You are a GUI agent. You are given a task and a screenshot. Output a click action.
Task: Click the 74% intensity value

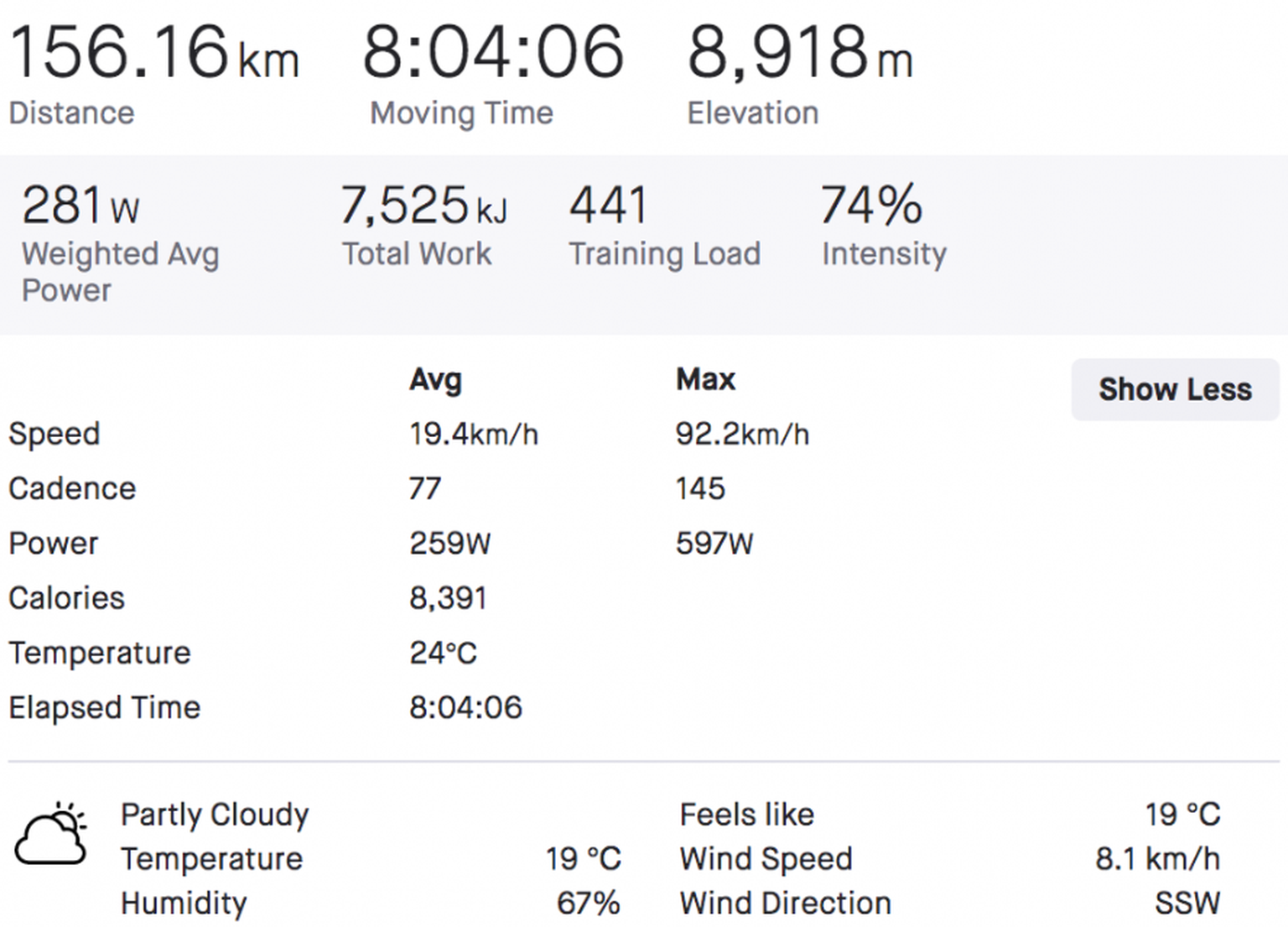pyautogui.click(x=871, y=206)
